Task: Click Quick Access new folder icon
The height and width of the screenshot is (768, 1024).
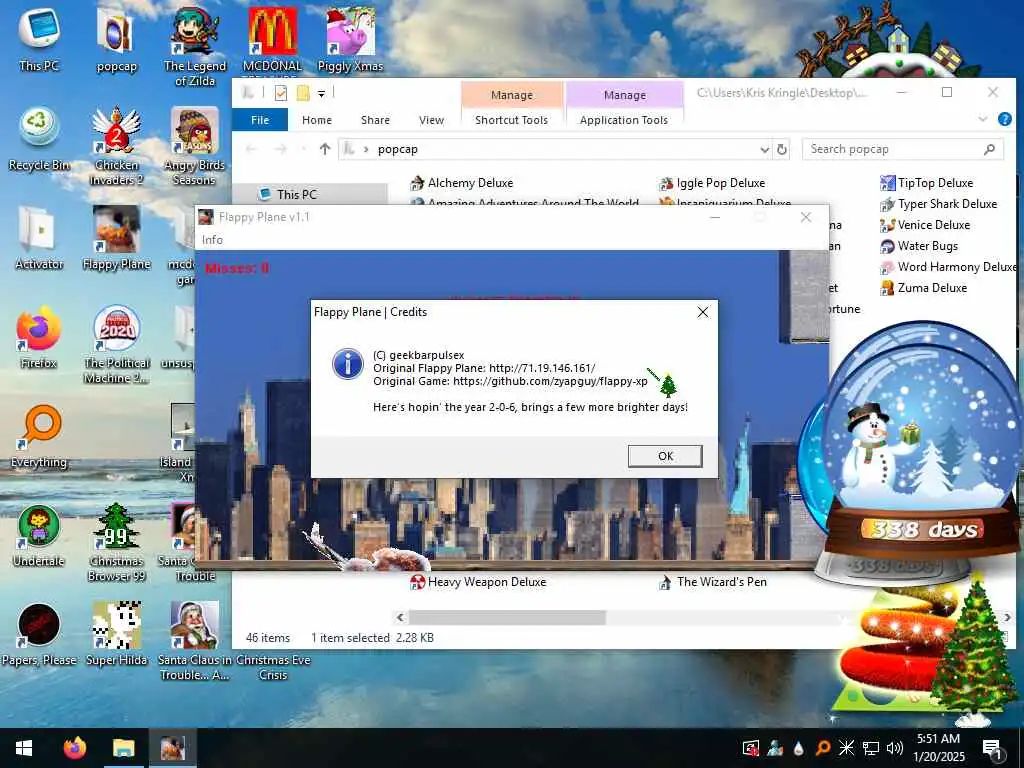Action: (x=303, y=93)
